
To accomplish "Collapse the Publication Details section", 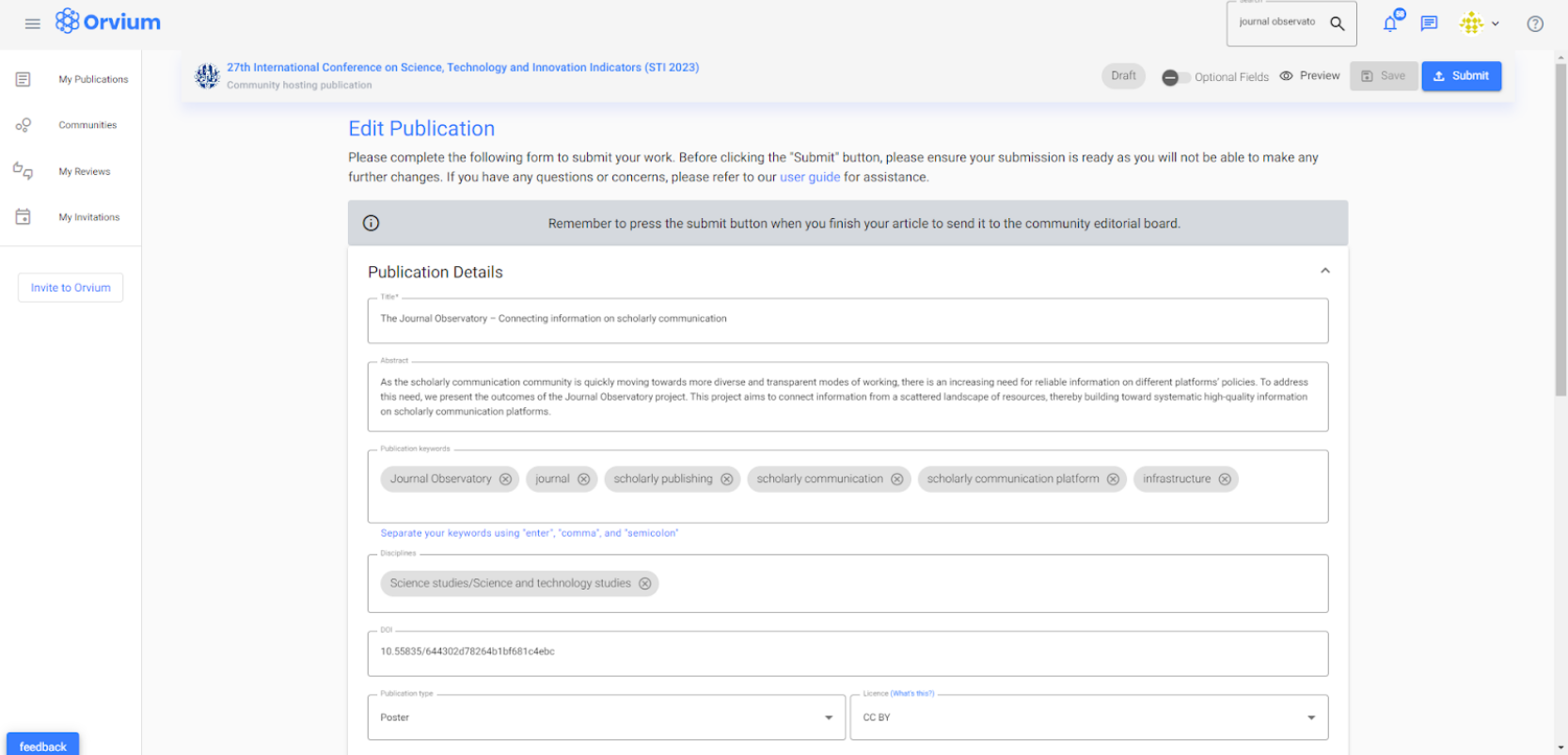I will click(x=1325, y=271).
